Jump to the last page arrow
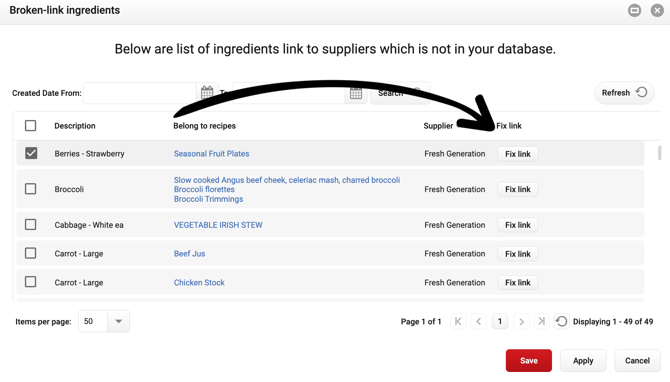Viewport: 670px width, 382px height. point(541,321)
